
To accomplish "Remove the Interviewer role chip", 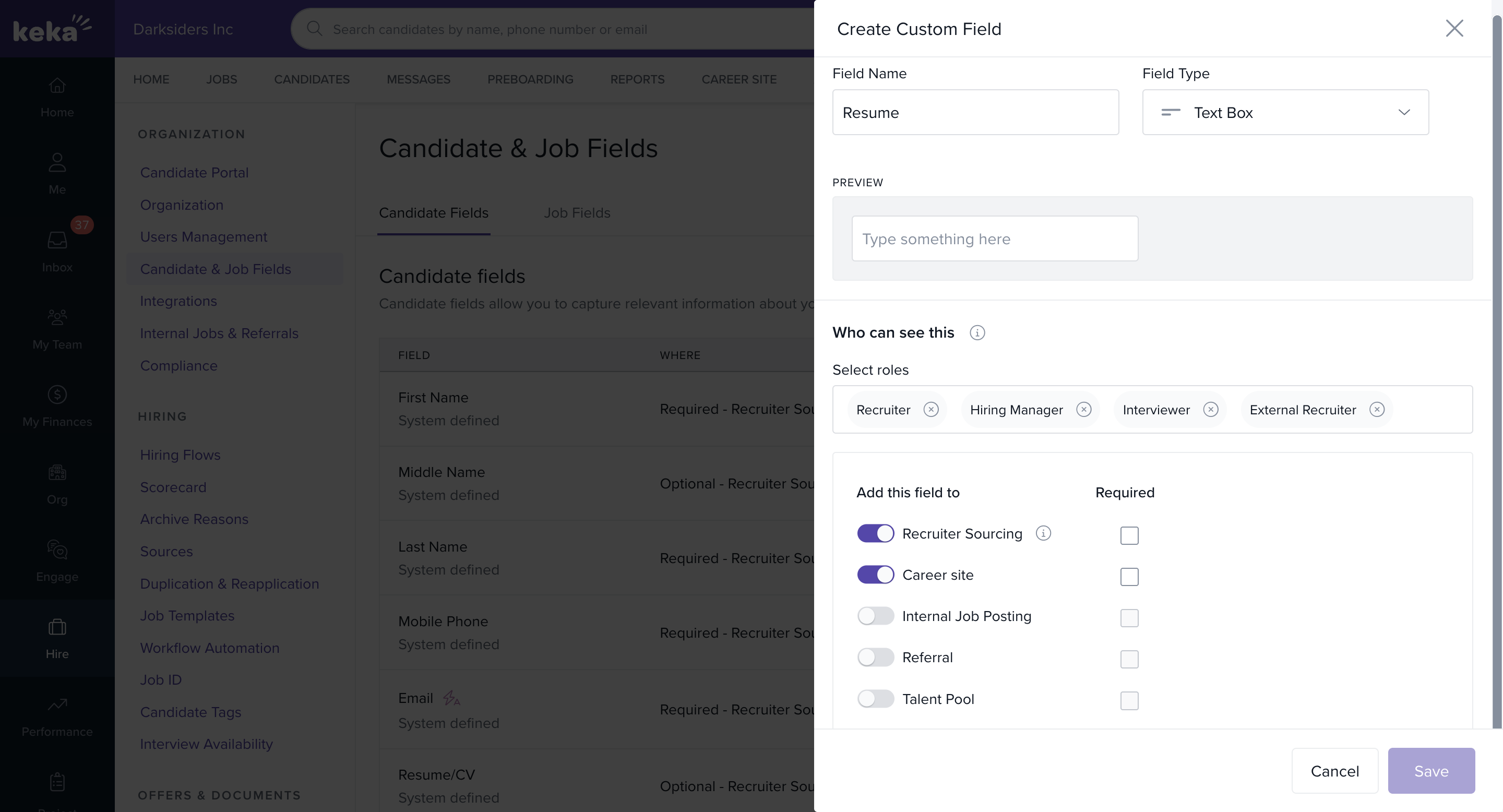I will (x=1211, y=410).
